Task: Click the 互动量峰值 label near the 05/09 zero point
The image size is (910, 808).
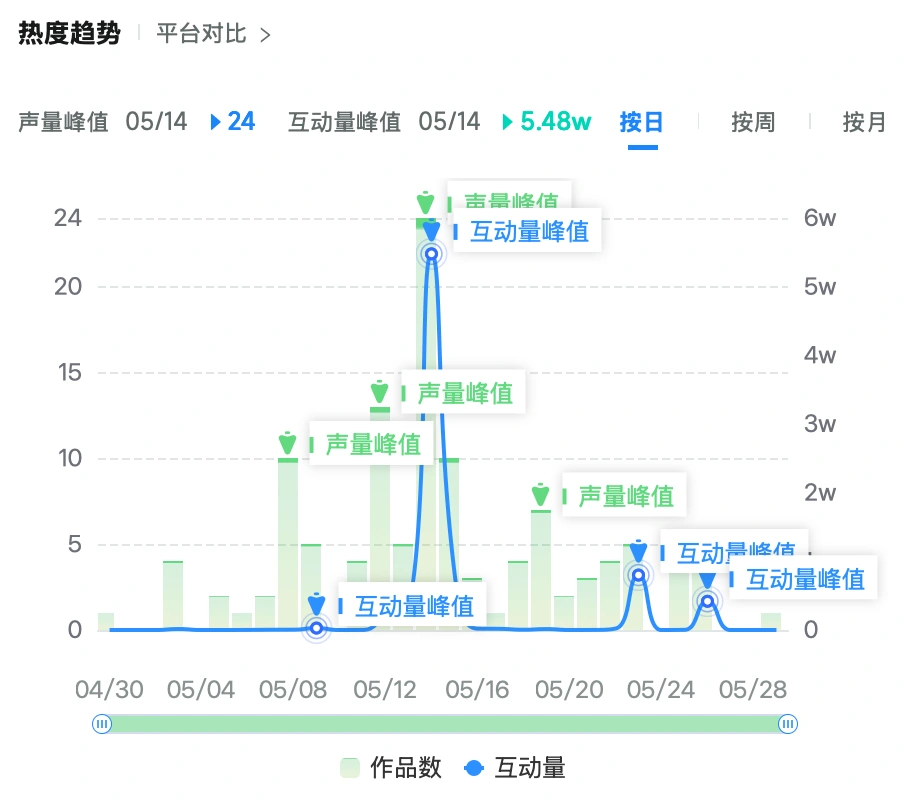Action: coord(414,606)
